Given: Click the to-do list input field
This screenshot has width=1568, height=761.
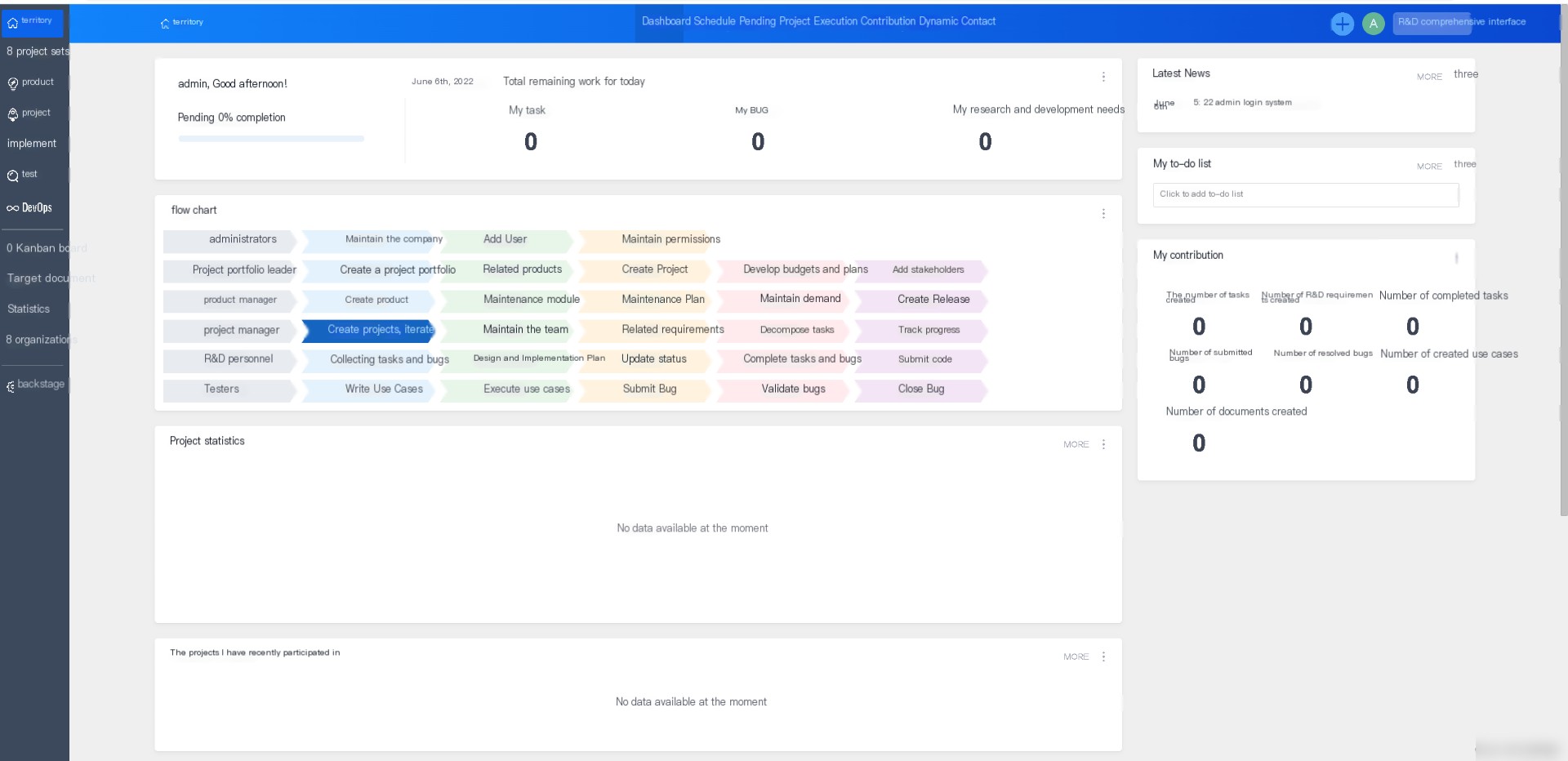Looking at the screenshot, I should [x=1305, y=194].
